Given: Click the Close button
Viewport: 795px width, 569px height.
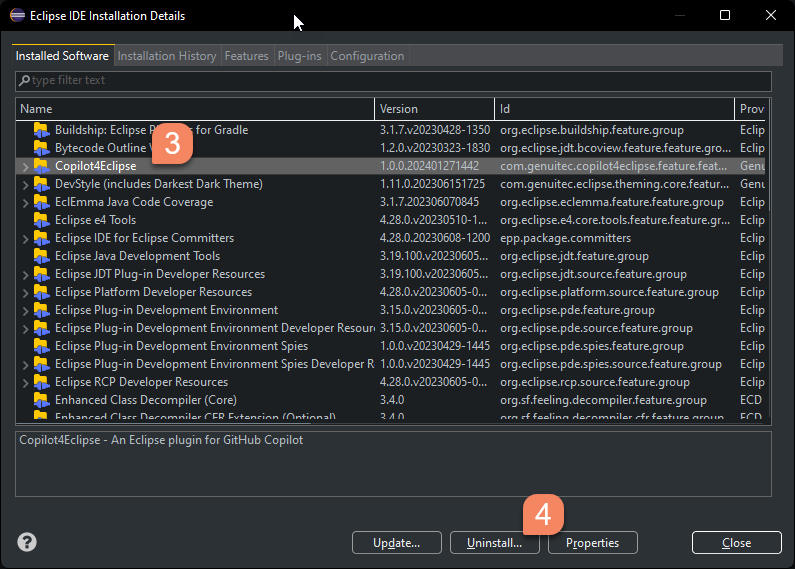Looking at the screenshot, I should pos(737,543).
